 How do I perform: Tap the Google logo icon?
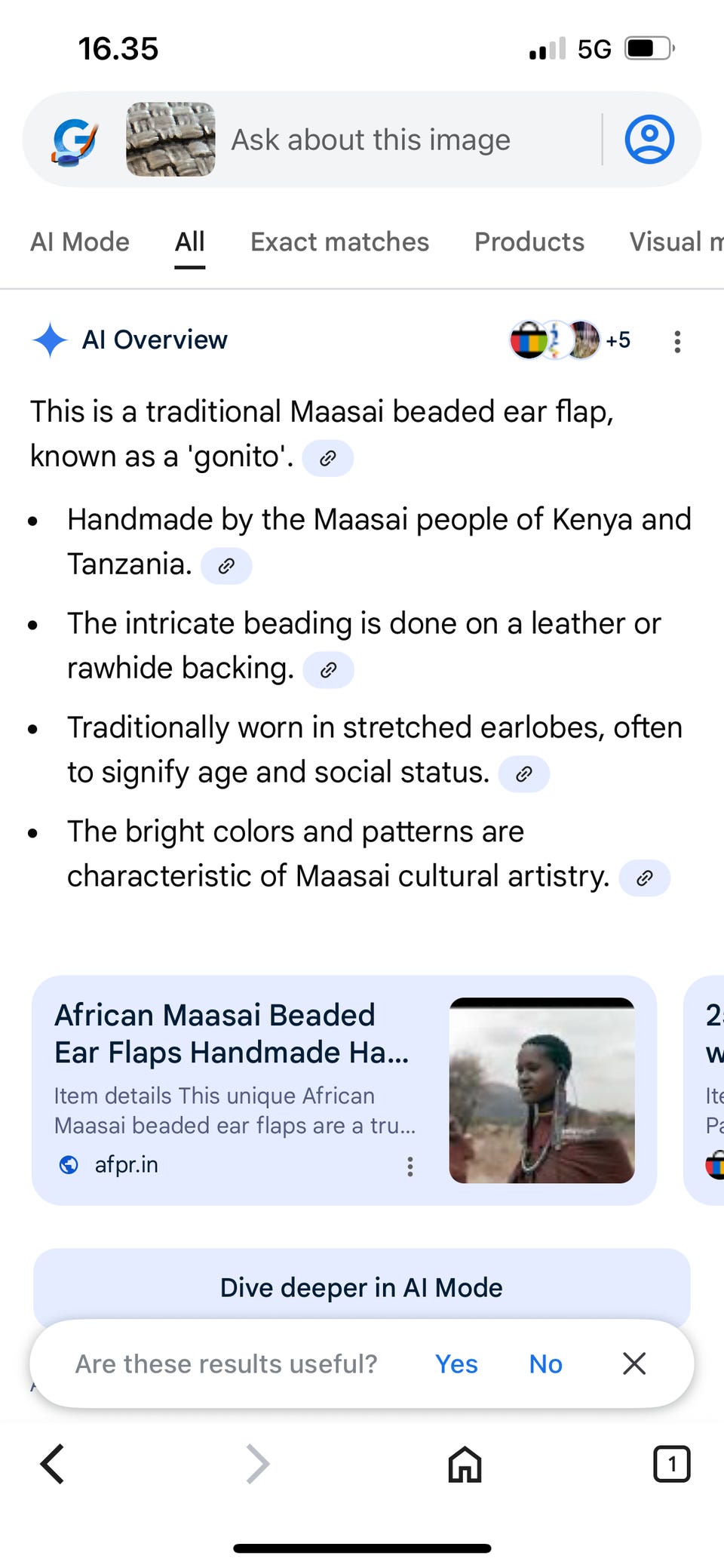click(75, 140)
